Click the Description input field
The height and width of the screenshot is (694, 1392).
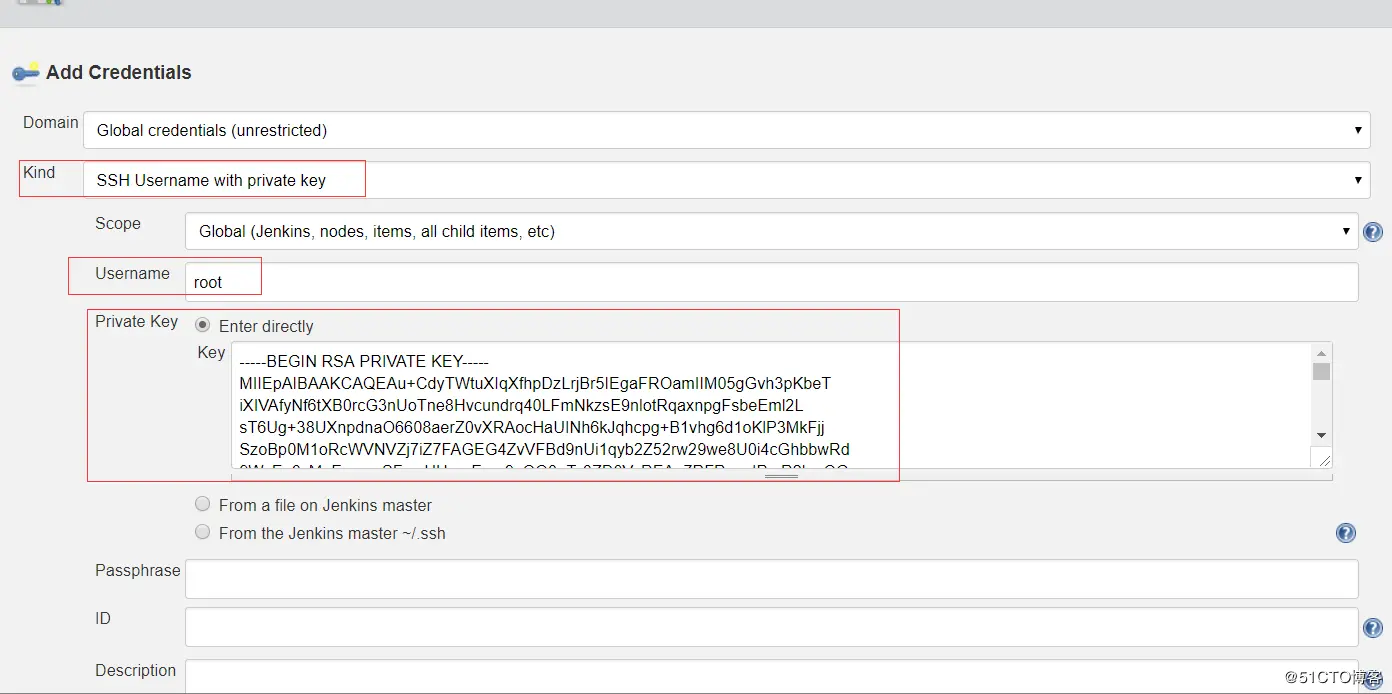click(772, 676)
